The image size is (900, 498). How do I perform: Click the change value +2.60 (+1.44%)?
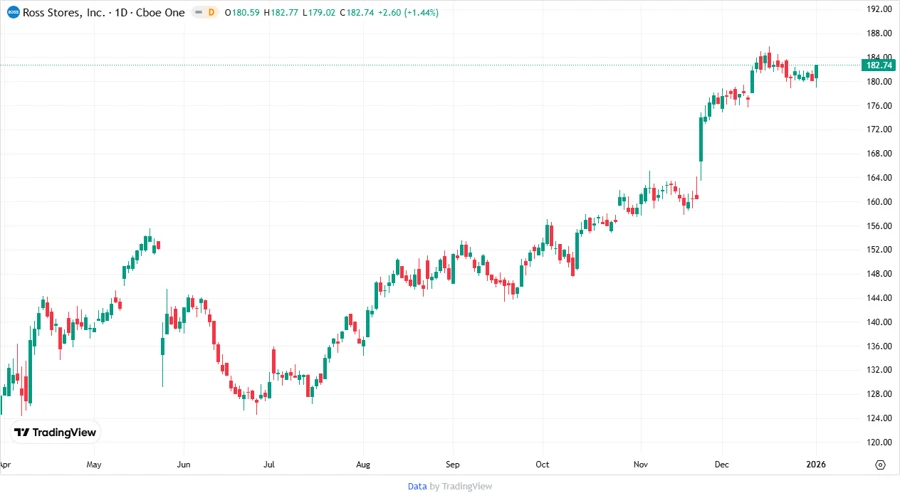pyautogui.click(x=408, y=12)
